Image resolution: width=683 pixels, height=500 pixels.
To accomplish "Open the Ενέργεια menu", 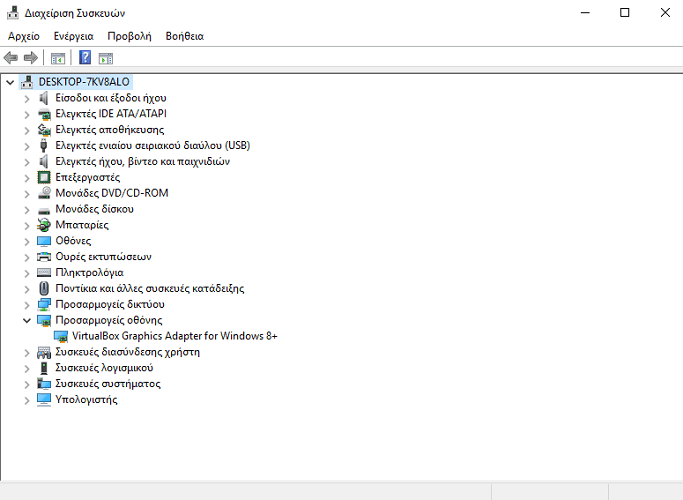I will point(74,36).
